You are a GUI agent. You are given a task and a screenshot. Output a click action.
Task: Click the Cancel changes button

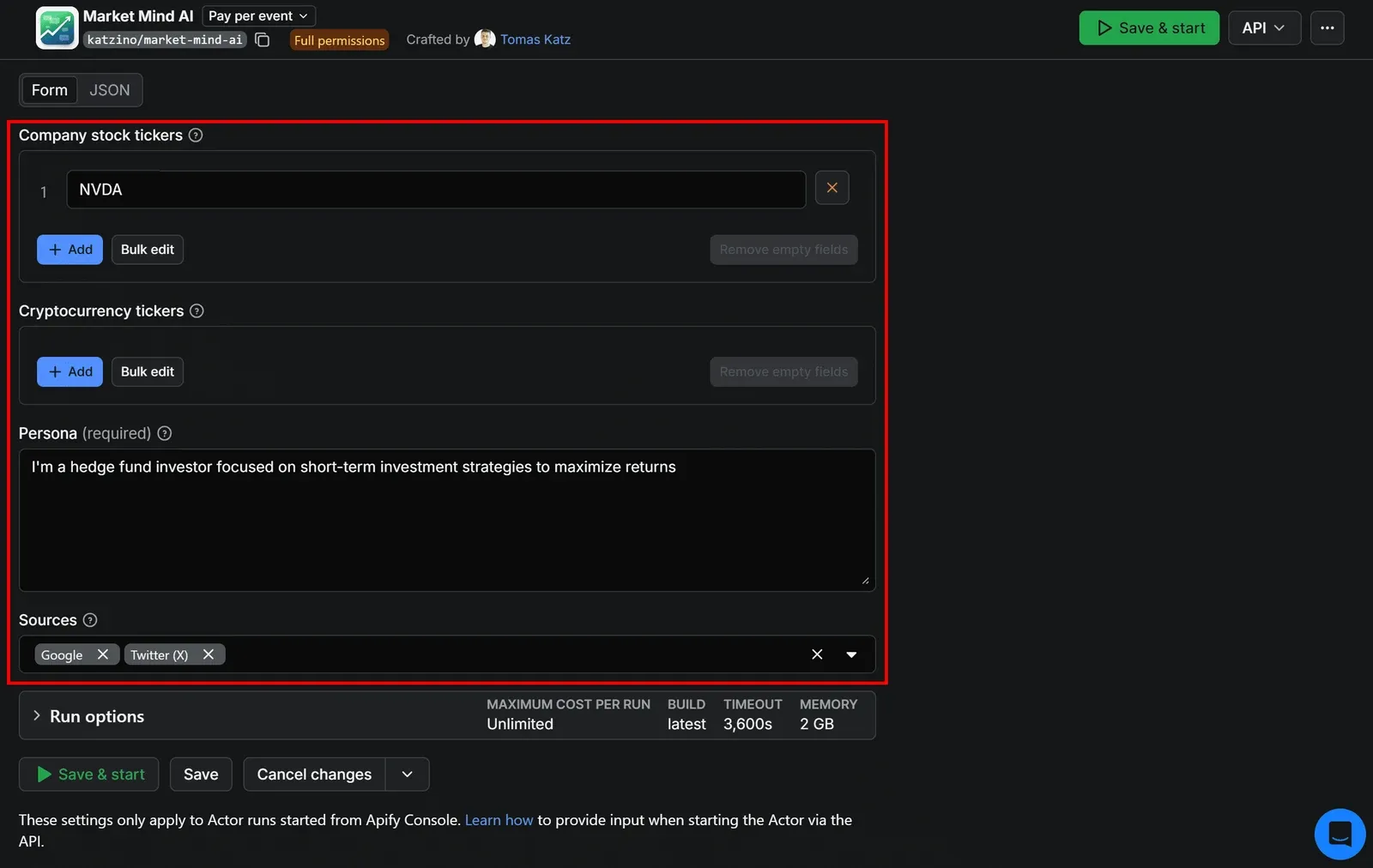click(314, 775)
